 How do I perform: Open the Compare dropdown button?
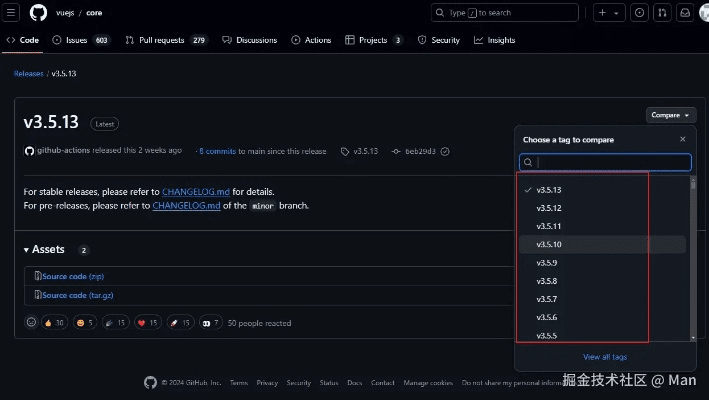pyautogui.click(x=670, y=115)
